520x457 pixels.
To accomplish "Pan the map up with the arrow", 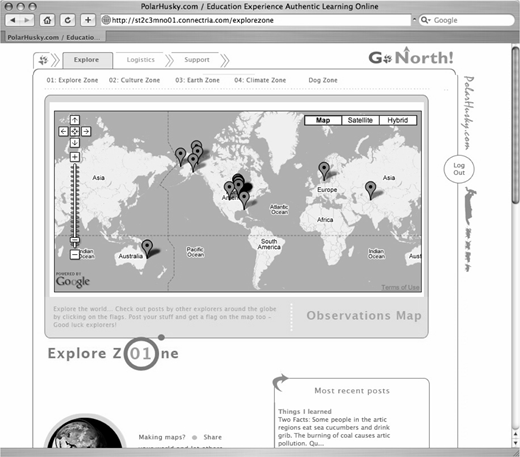I will pos(75,120).
